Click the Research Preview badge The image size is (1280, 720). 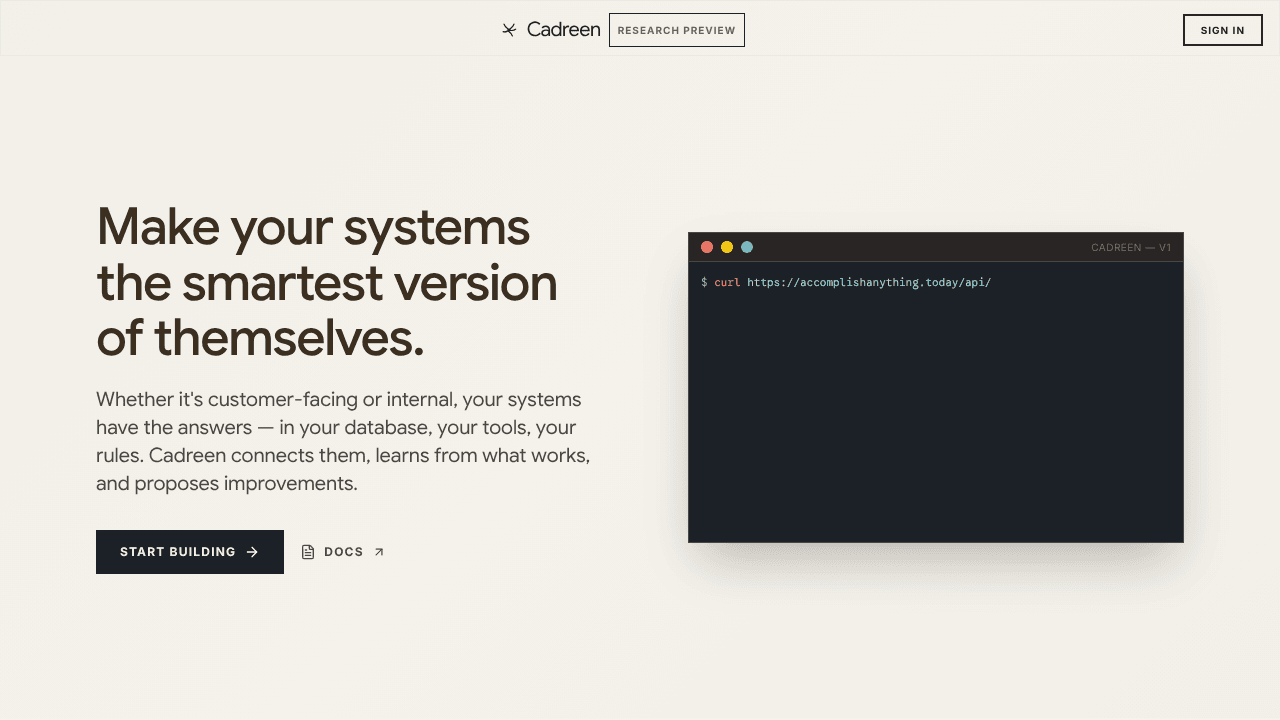[677, 30]
